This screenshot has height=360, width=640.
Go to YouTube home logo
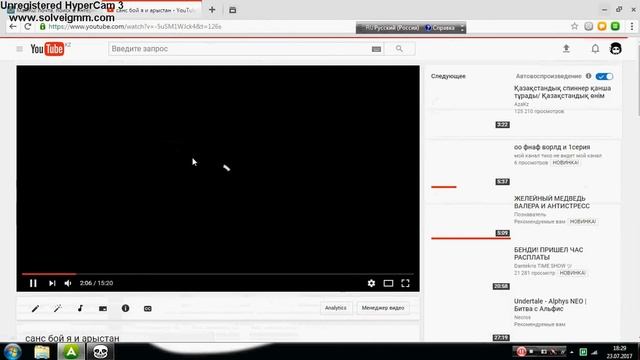pos(48,49)
